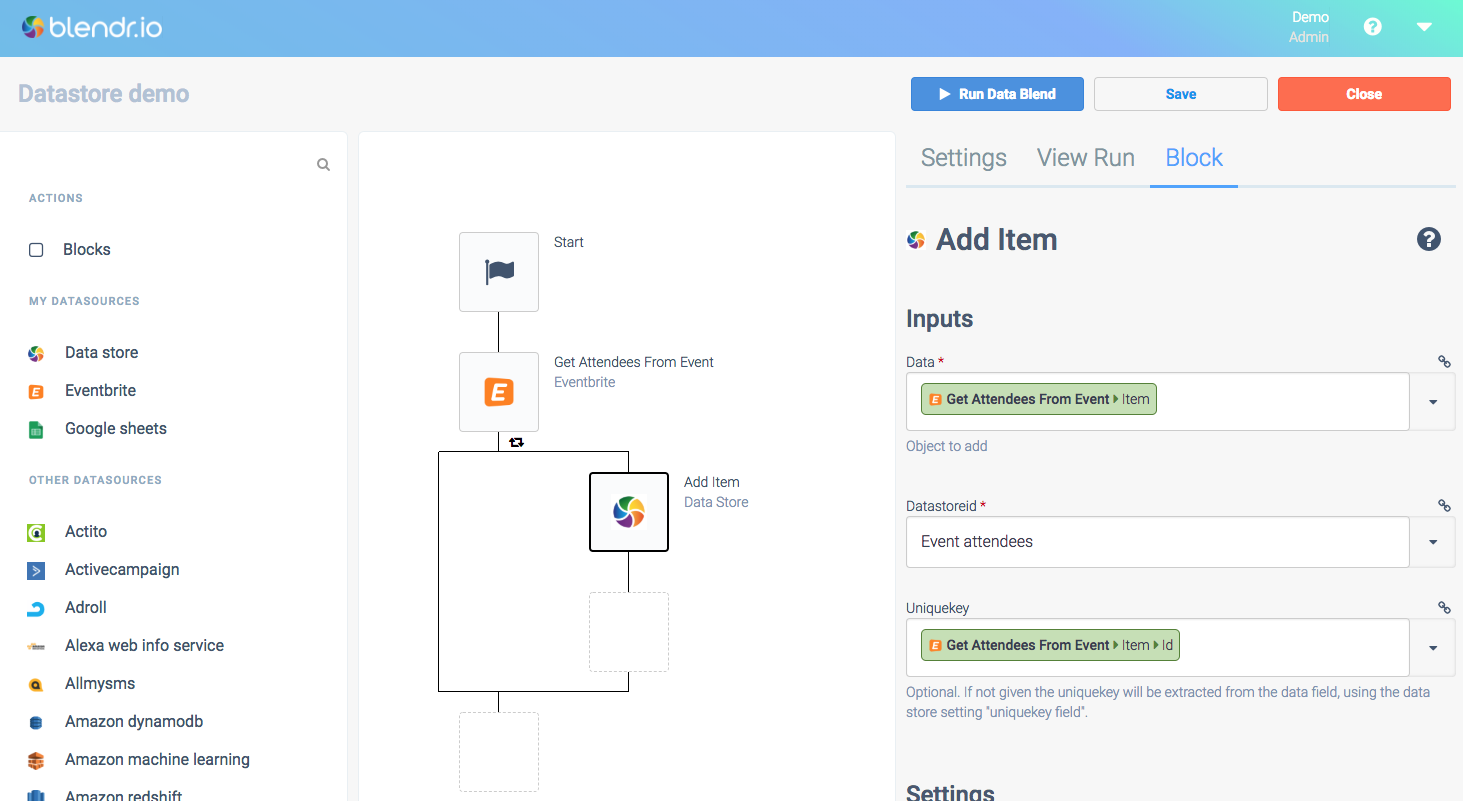Image resolution: width=1463 pixels, height=801 pixels.
Task: Click the Add Item canvas label
Action: click(712, 482)
